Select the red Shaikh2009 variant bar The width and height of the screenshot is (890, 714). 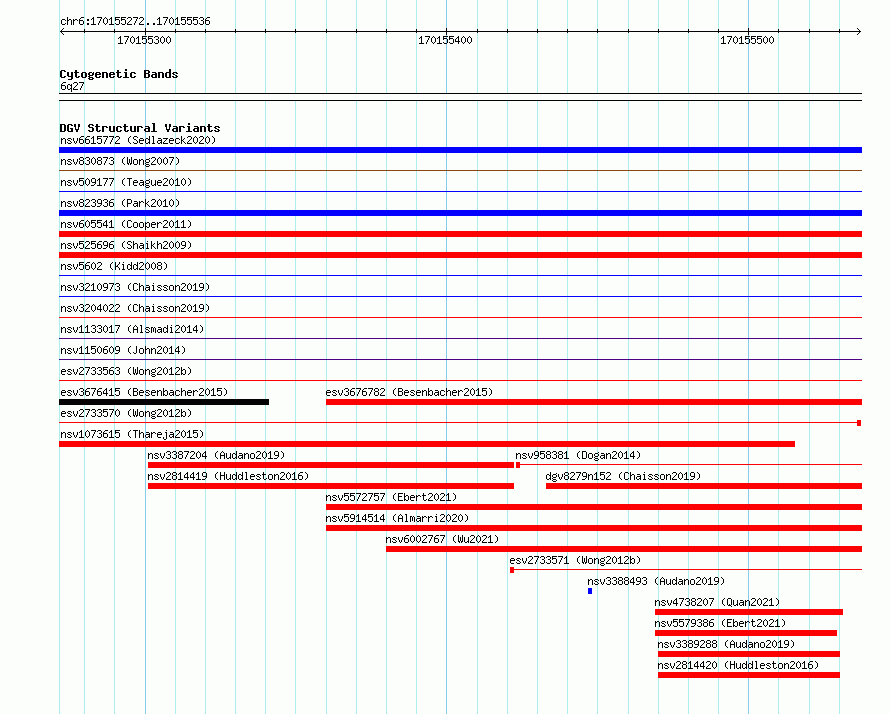(x=460, y=255)
